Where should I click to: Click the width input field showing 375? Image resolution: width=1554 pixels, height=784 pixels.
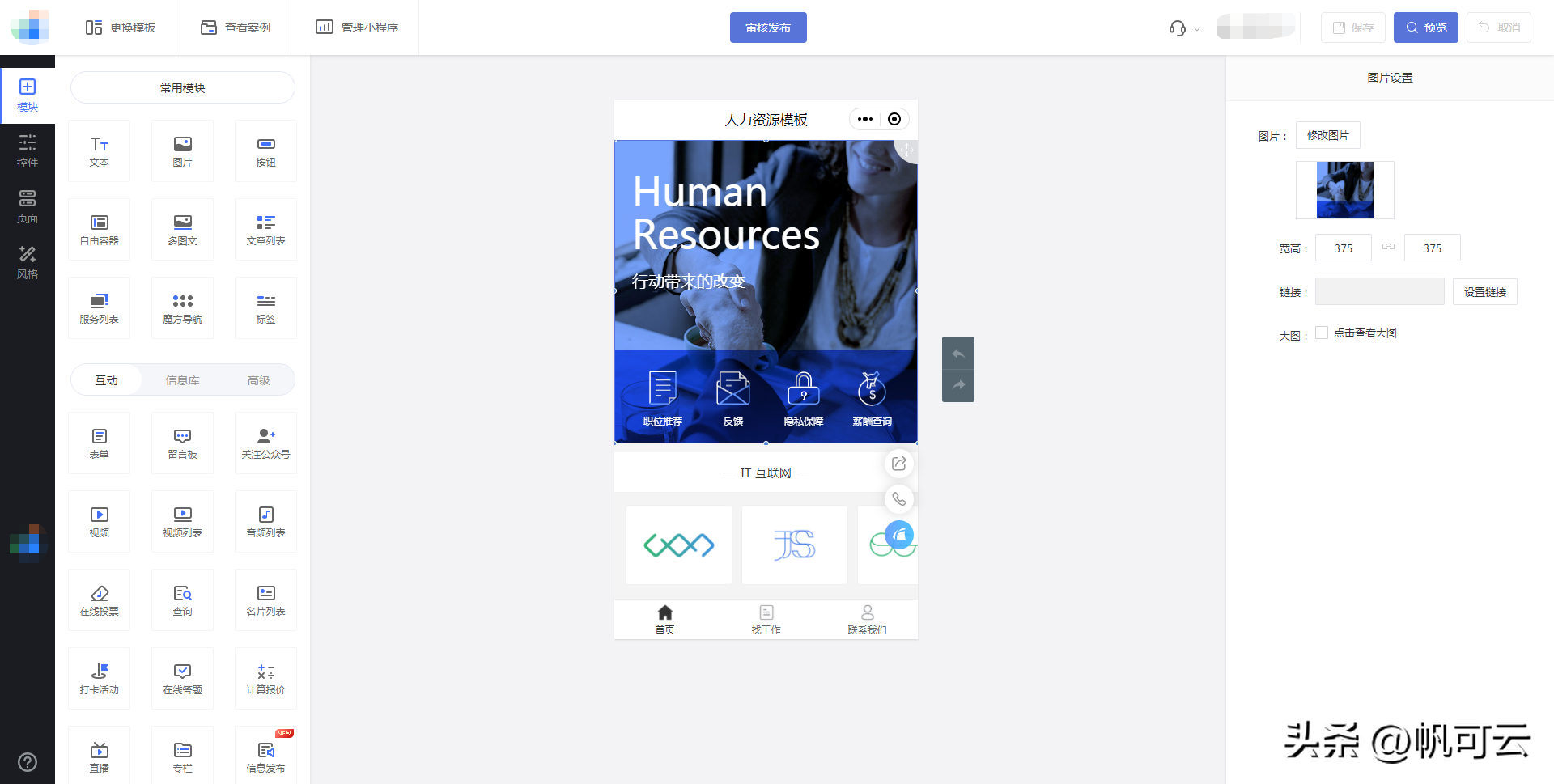click(1344, 248)
